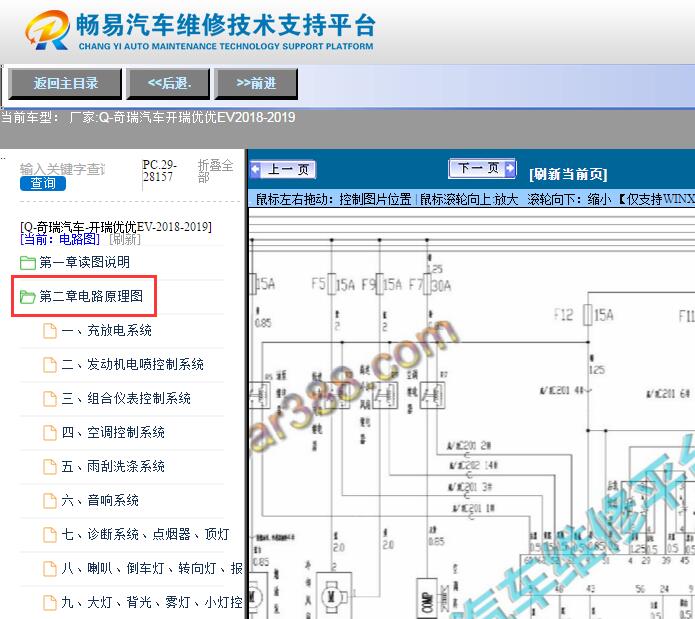Click the 查询 search button
Image resolution: width=695 pixels, height=619 pixels.
tap(43, 183)
